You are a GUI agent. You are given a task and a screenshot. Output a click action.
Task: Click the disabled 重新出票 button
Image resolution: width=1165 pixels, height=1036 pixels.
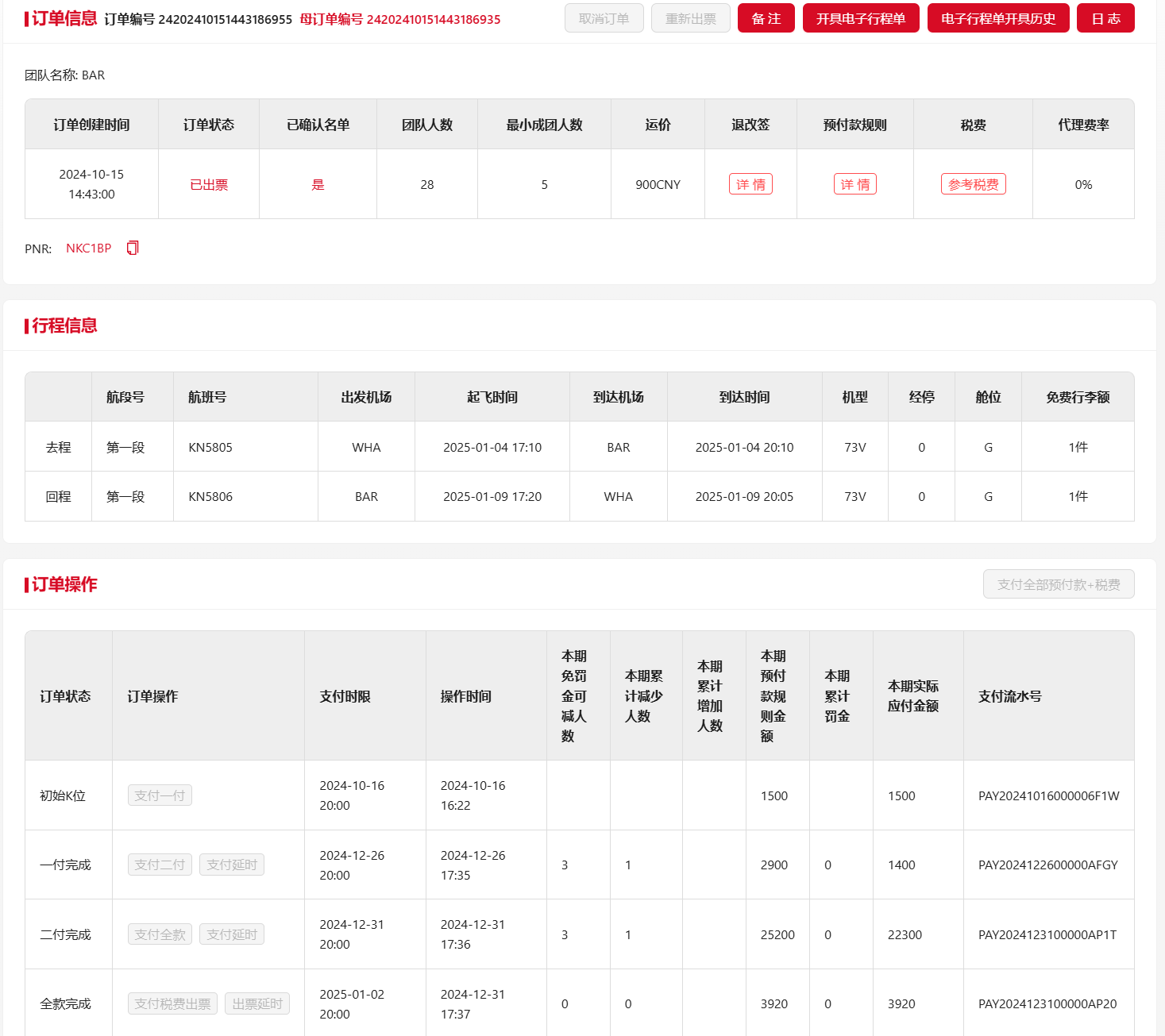pos(690,18)
